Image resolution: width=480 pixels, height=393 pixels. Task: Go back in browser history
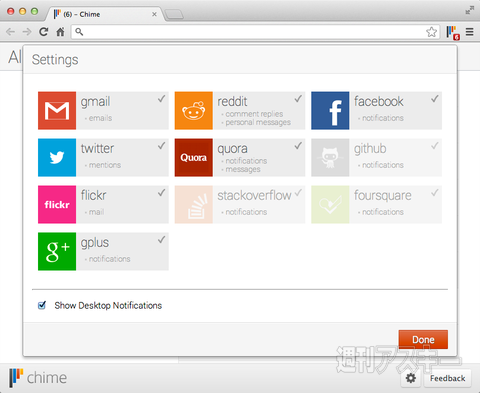[x=11, y=32]
